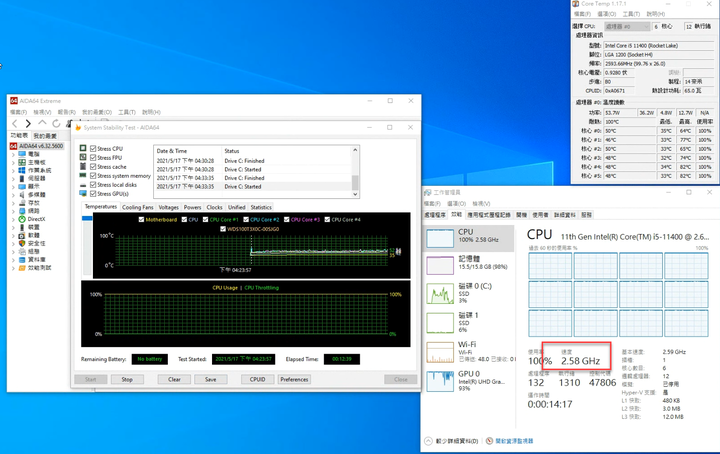Open the 開啟資源監視器 link in Task Manager
Image resolution: width=720 pixels, height=454 pixels.
[x=514, y=441]
